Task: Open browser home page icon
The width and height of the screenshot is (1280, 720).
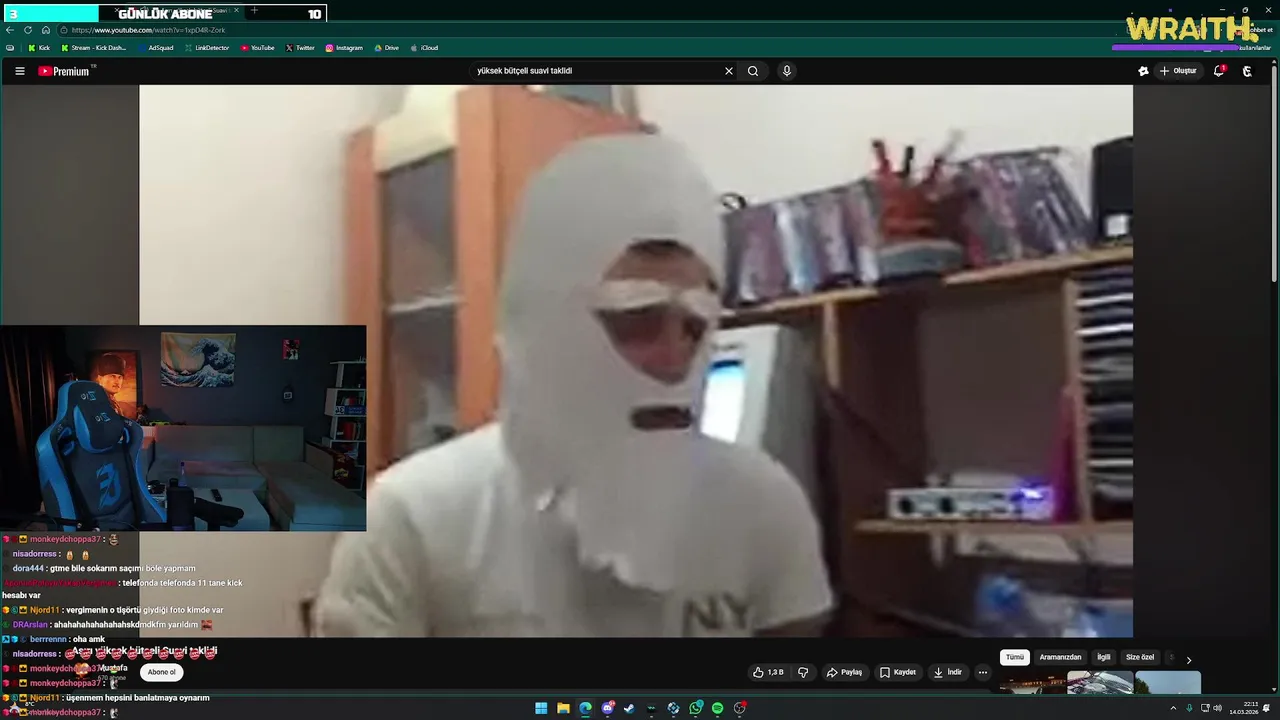Action: (45, 30)
